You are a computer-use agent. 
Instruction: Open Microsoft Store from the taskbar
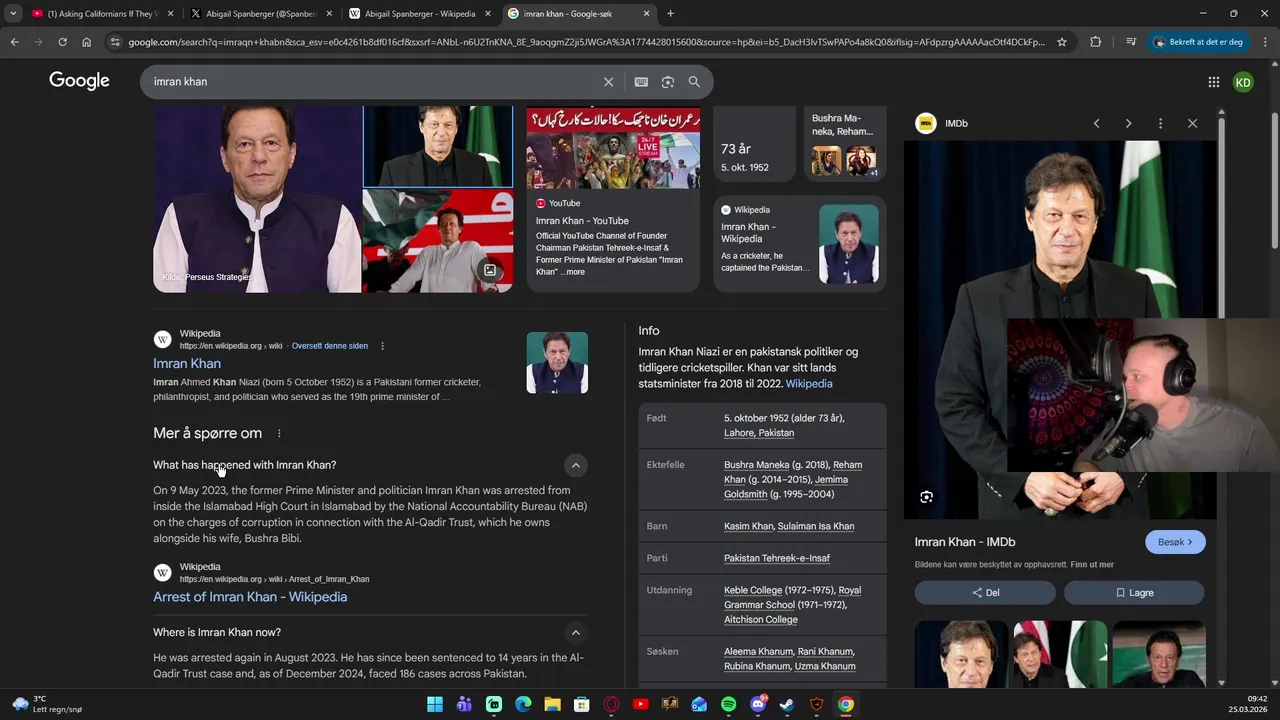pyautogui.click(x=581, y=704)
